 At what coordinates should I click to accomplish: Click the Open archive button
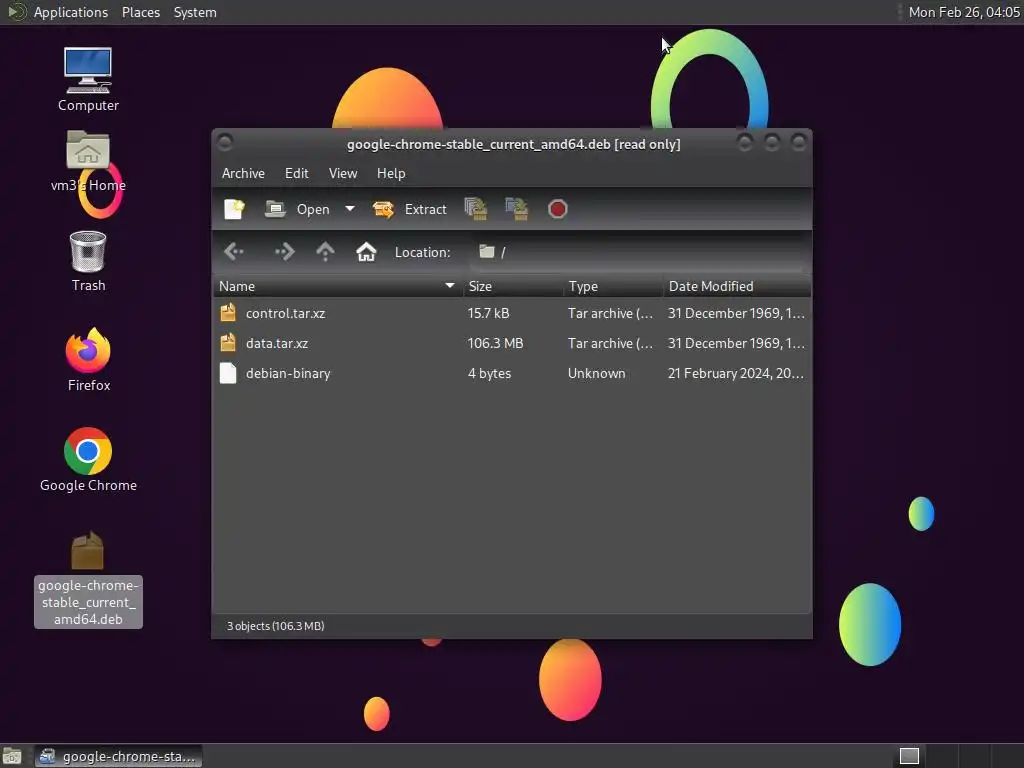tap(297, 209)
